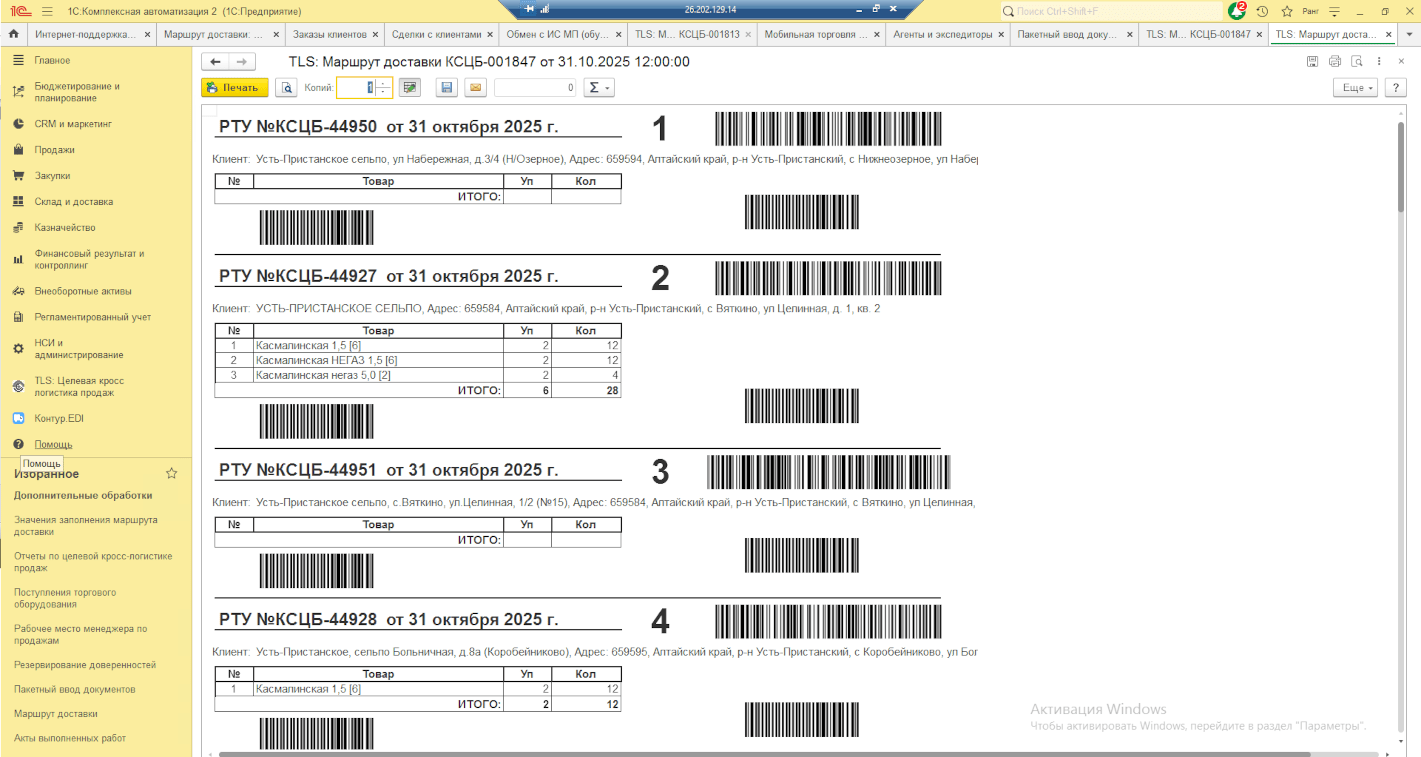Toggle the document editing mode button
This screenshot has height=757, width=1421.
click(x=408, y=88)
